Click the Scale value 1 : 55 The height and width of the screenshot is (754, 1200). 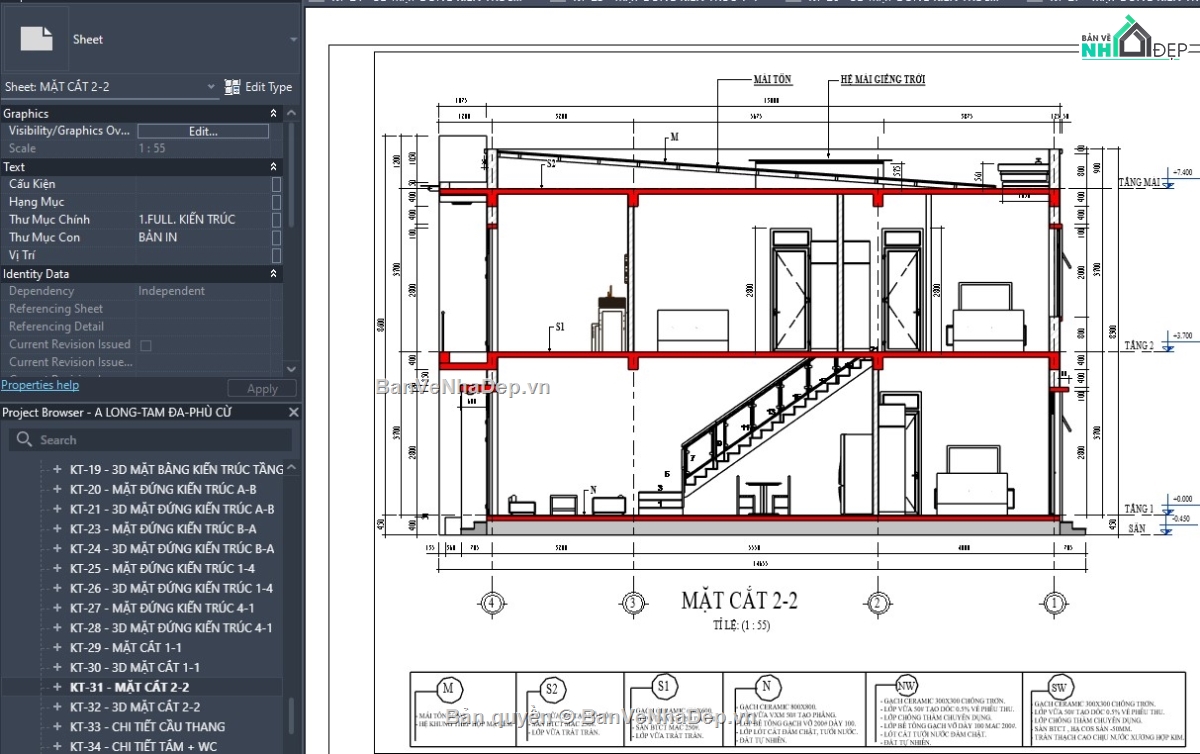coord(151,149)
